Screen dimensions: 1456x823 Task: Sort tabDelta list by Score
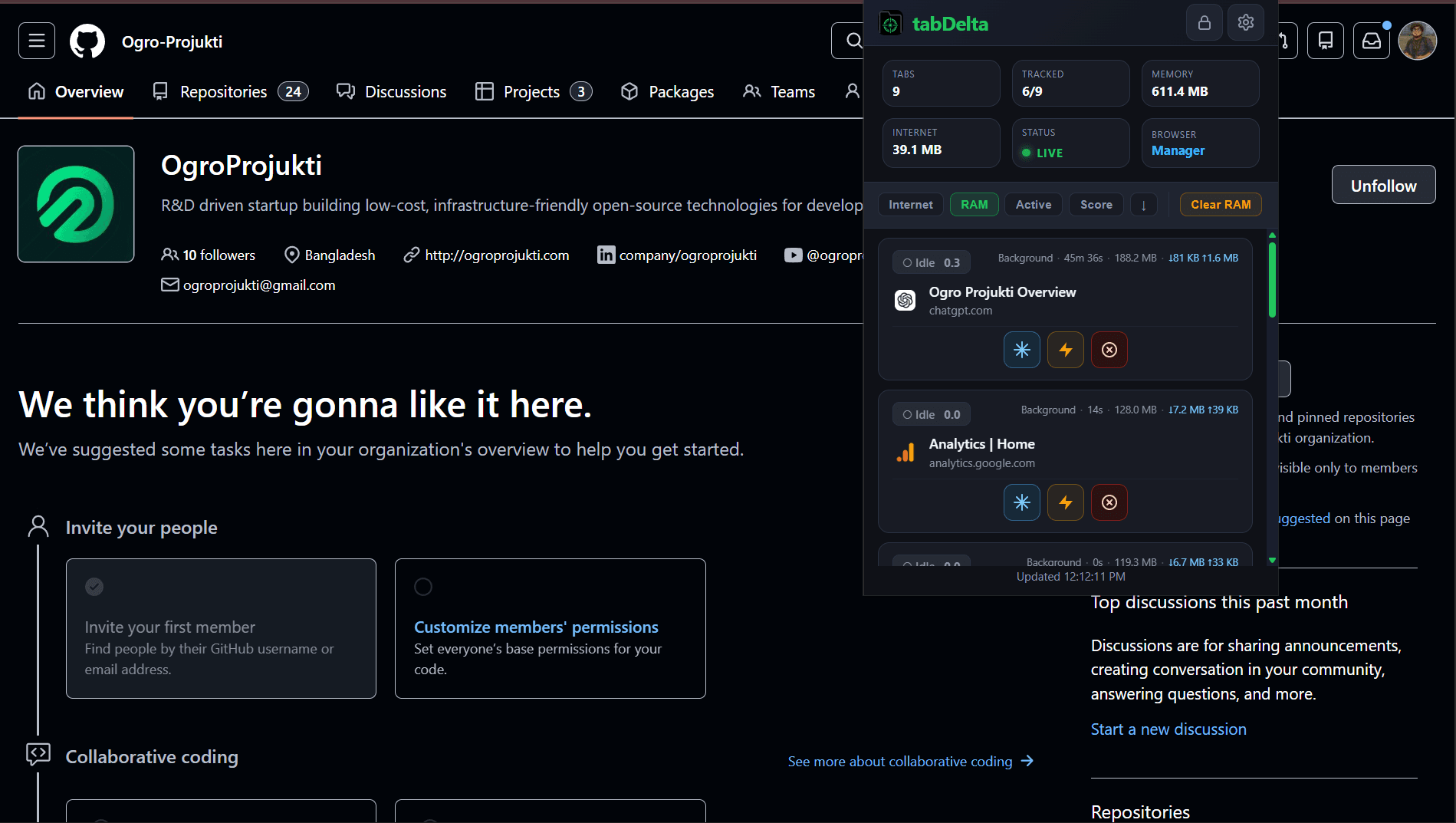tap(1096, 205)
